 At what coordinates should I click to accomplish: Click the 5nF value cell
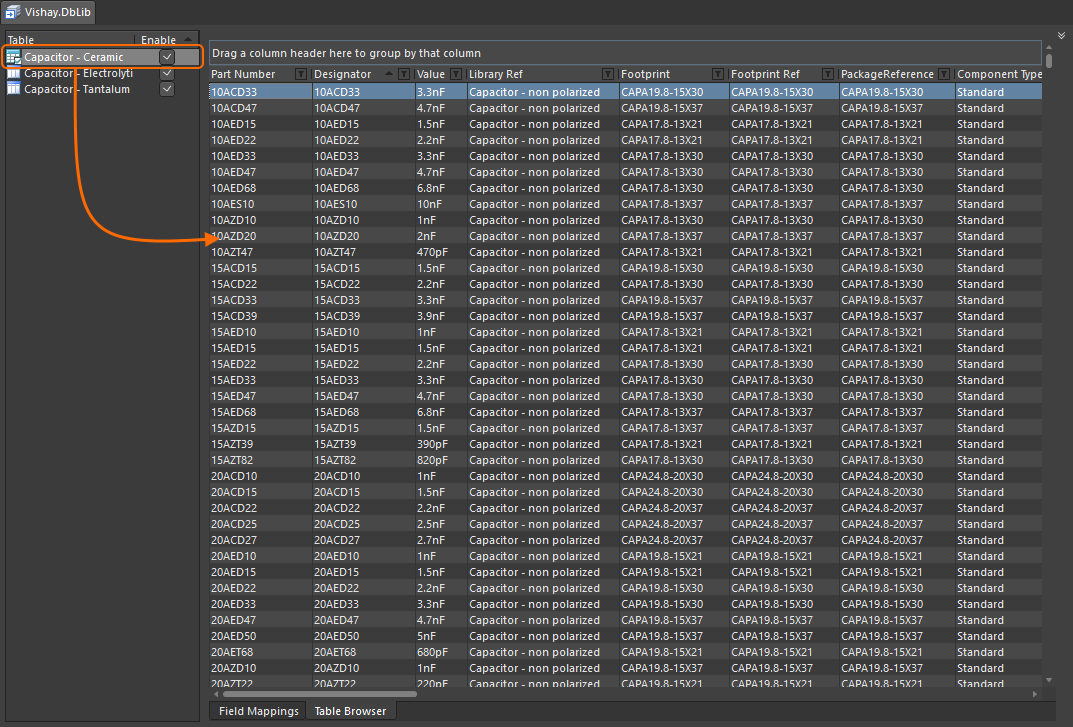pyautogui.click(x=441, y=636)
